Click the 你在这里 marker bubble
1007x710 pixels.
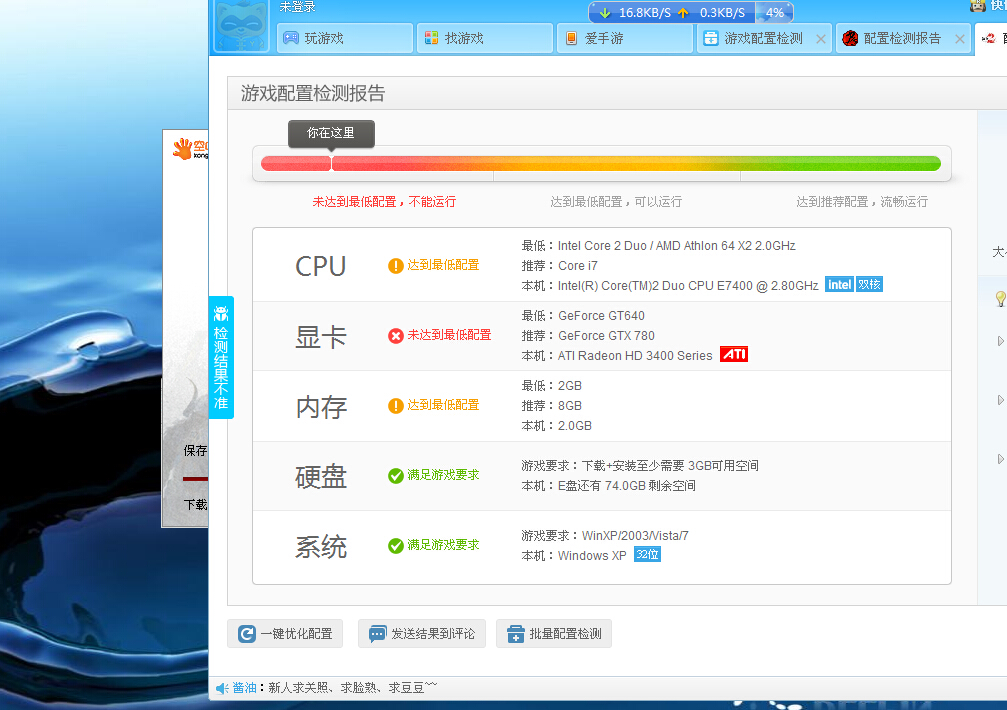(331, 133)
